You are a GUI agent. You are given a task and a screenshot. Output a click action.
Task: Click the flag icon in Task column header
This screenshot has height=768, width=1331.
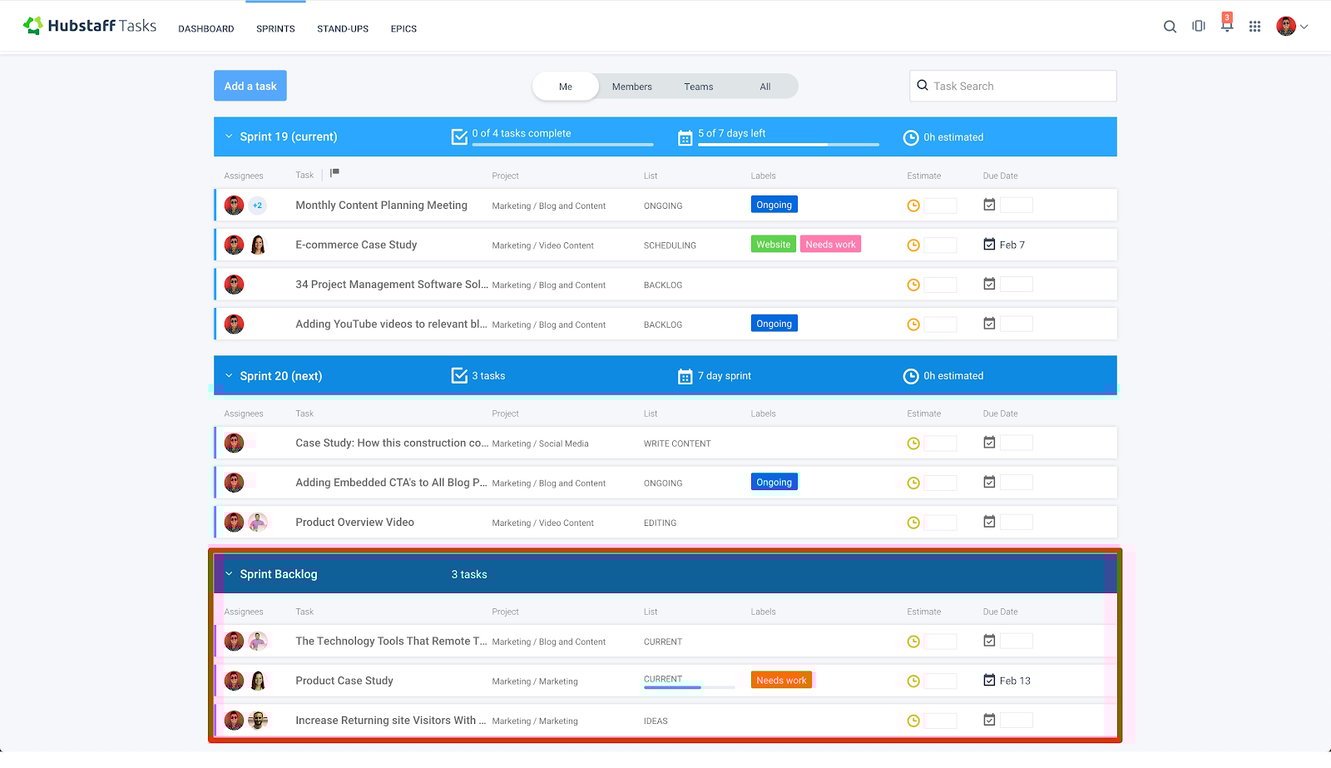tap(335, 173)
